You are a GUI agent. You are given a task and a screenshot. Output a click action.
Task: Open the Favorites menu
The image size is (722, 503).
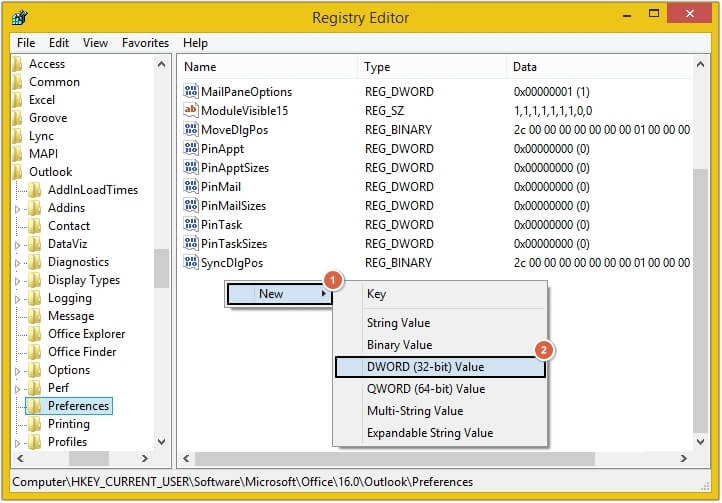pos(146,43)
